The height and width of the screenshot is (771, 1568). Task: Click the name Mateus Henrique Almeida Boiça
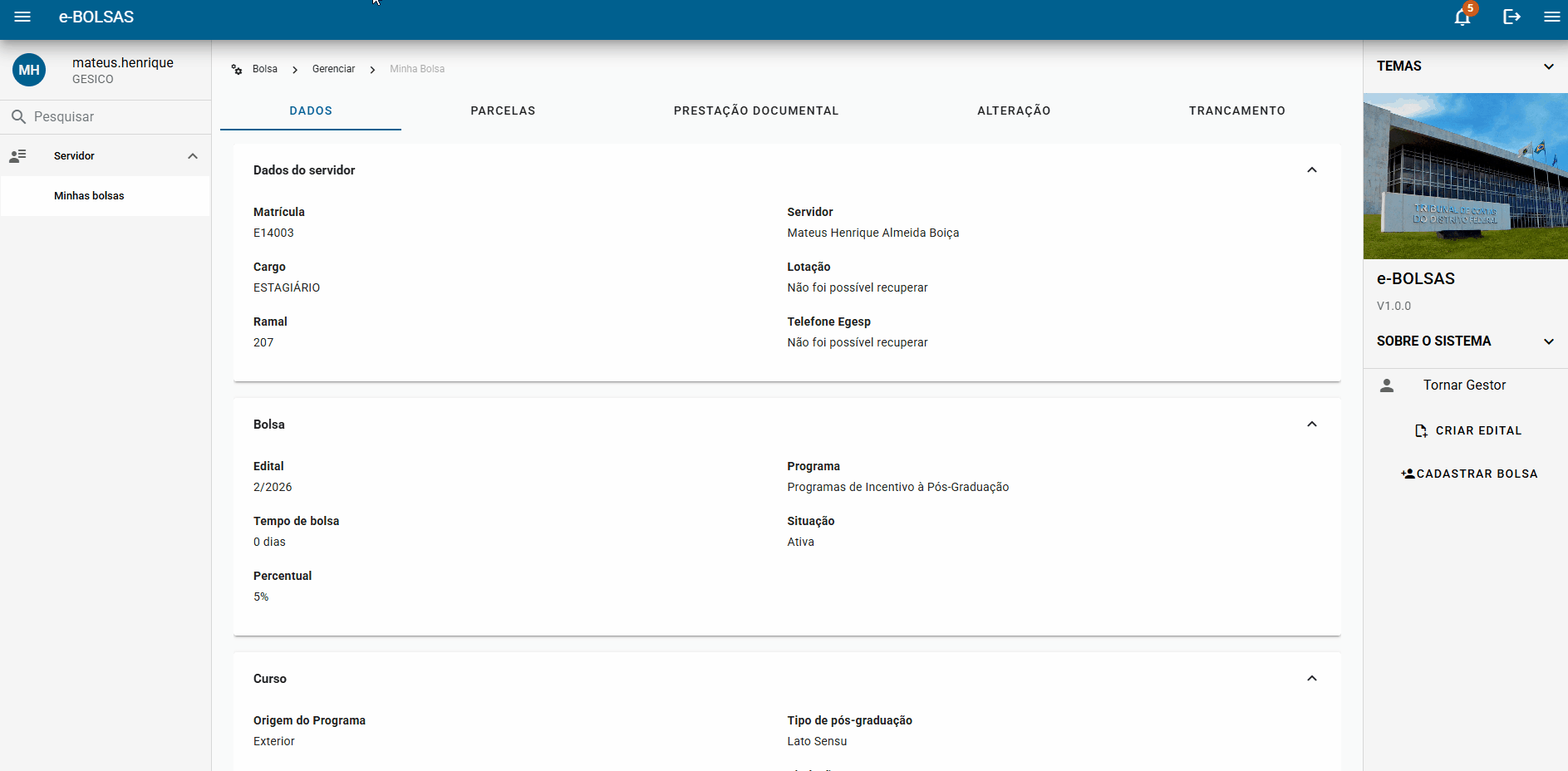coord(873,233)
